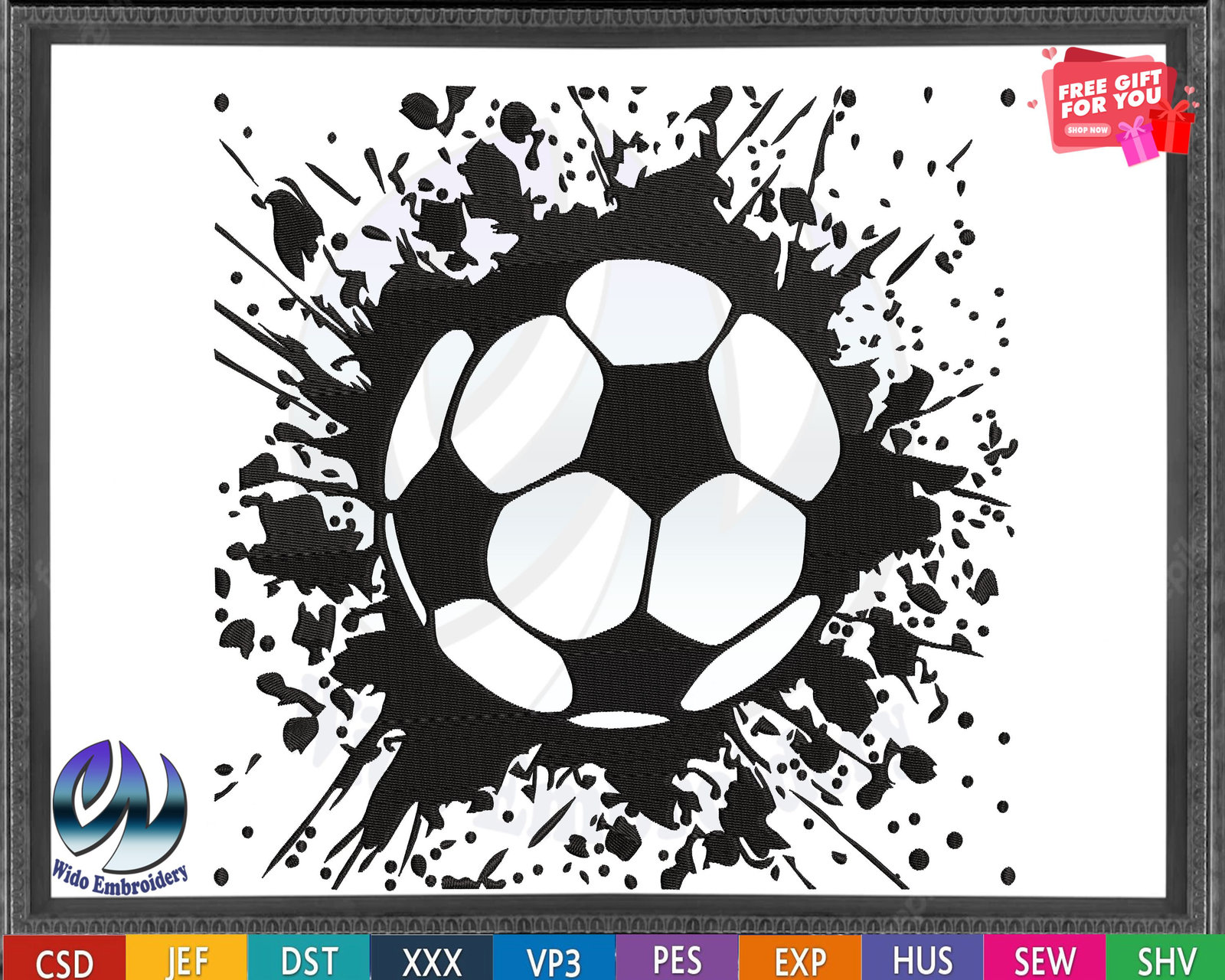Select the CSD format label

[x=64, y=958]
